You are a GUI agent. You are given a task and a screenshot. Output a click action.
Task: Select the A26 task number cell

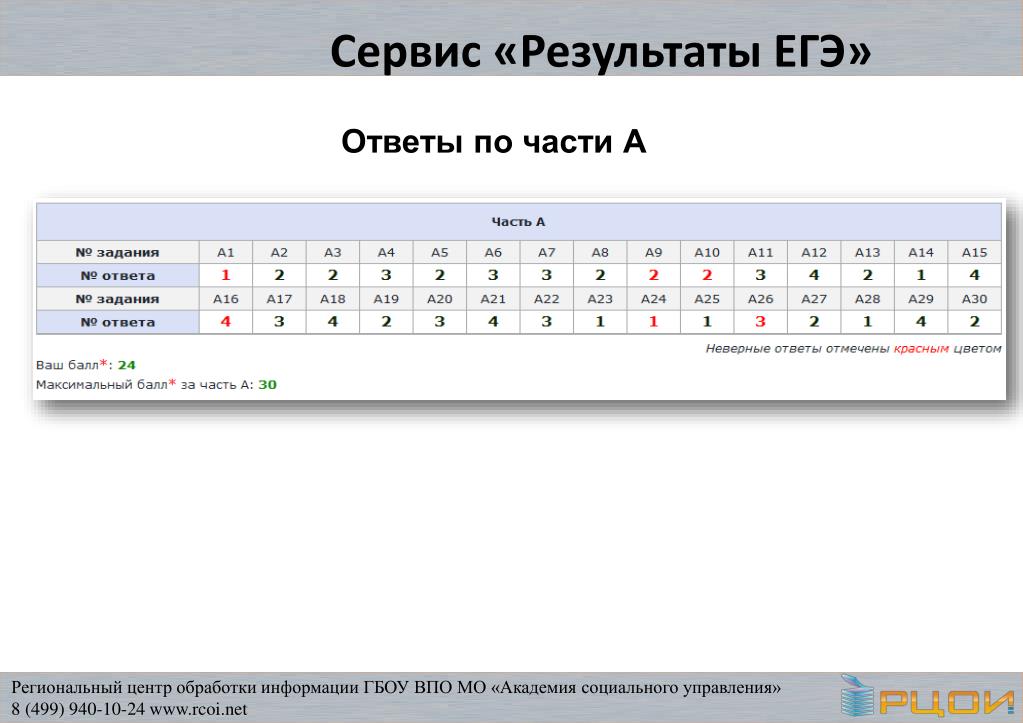[x=761, y=299]
